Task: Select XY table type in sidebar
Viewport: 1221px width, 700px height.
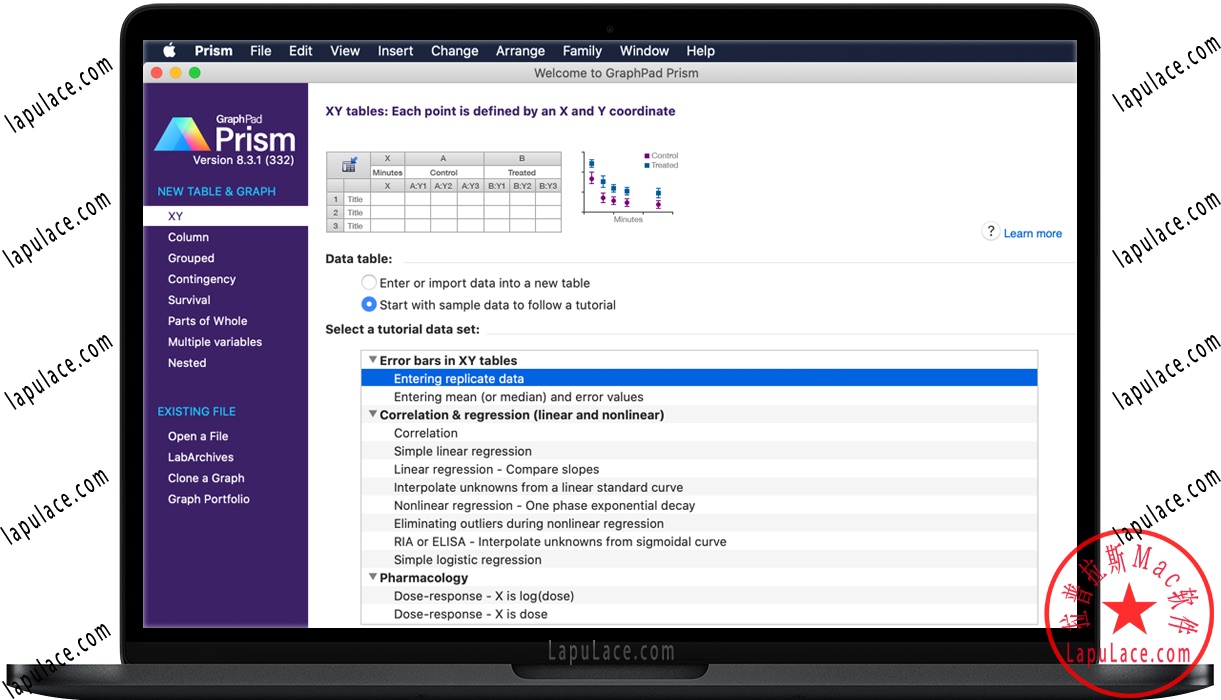Action: (226, 216)
